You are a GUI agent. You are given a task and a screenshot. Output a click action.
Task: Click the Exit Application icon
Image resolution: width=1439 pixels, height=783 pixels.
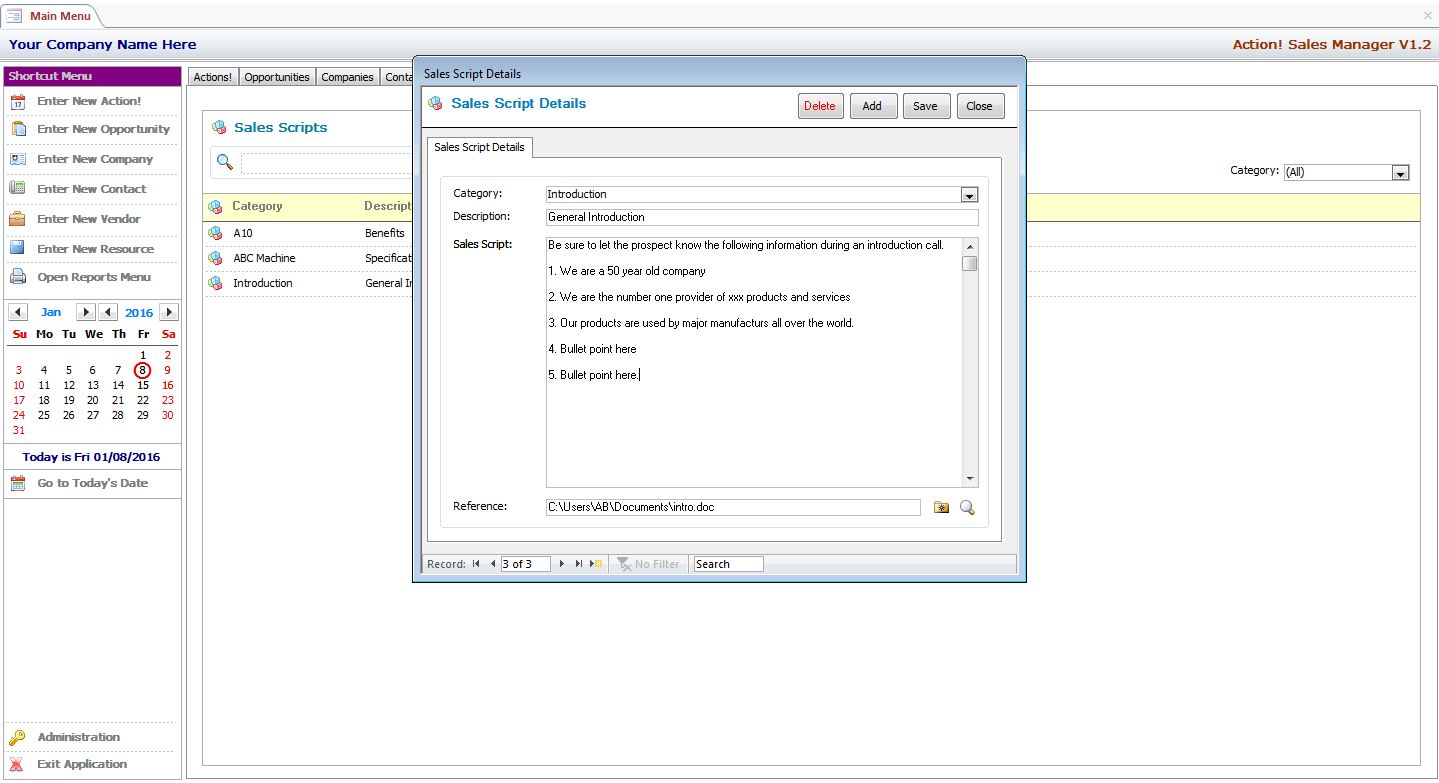[x=17, y=764]
